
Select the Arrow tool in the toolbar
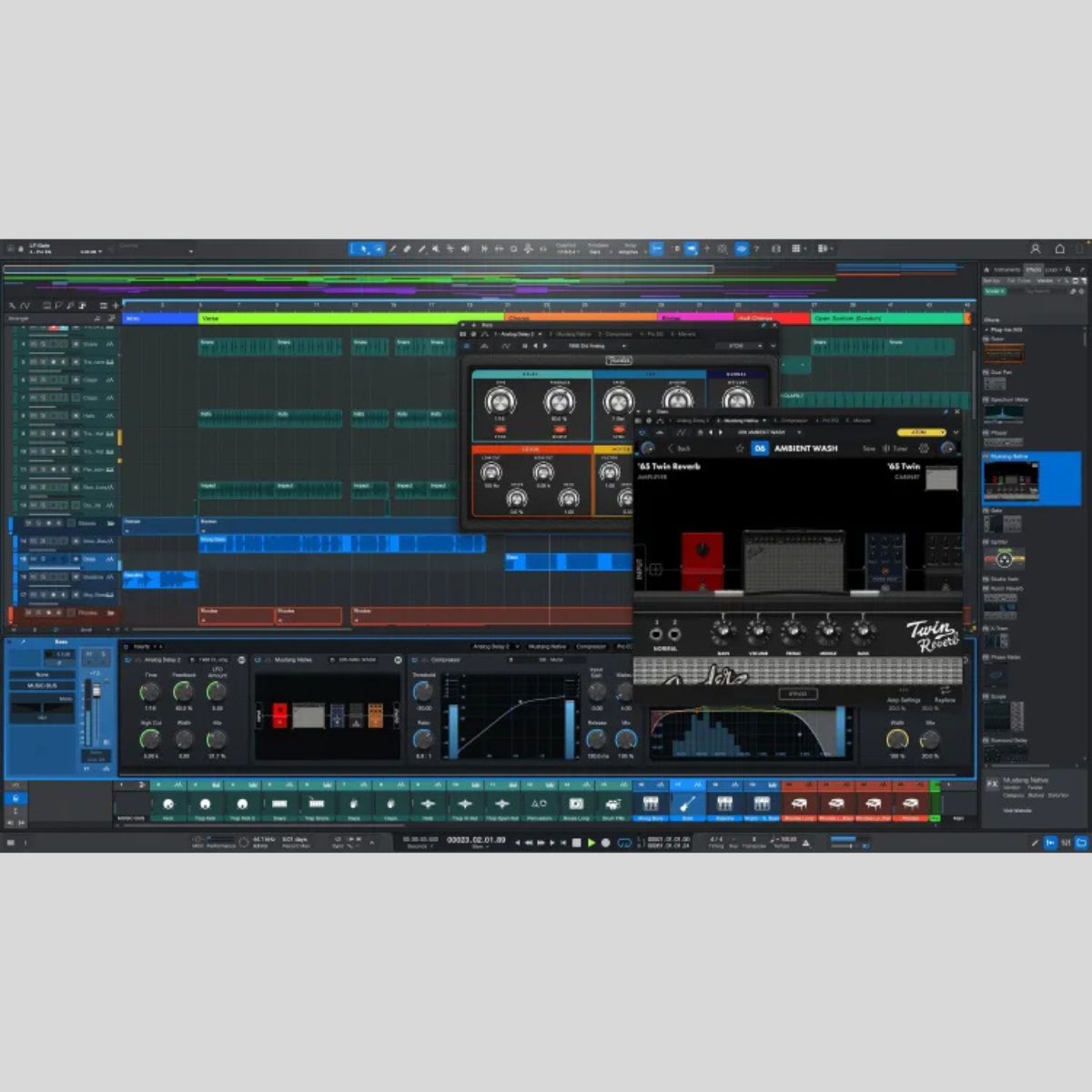363,248
